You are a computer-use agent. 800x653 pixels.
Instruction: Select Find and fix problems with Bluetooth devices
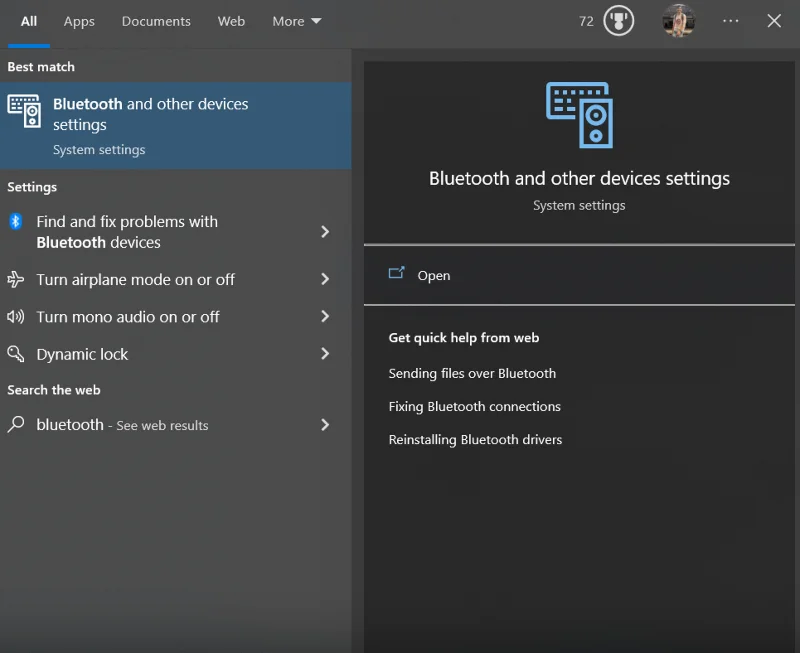click(x=176, y=232)
